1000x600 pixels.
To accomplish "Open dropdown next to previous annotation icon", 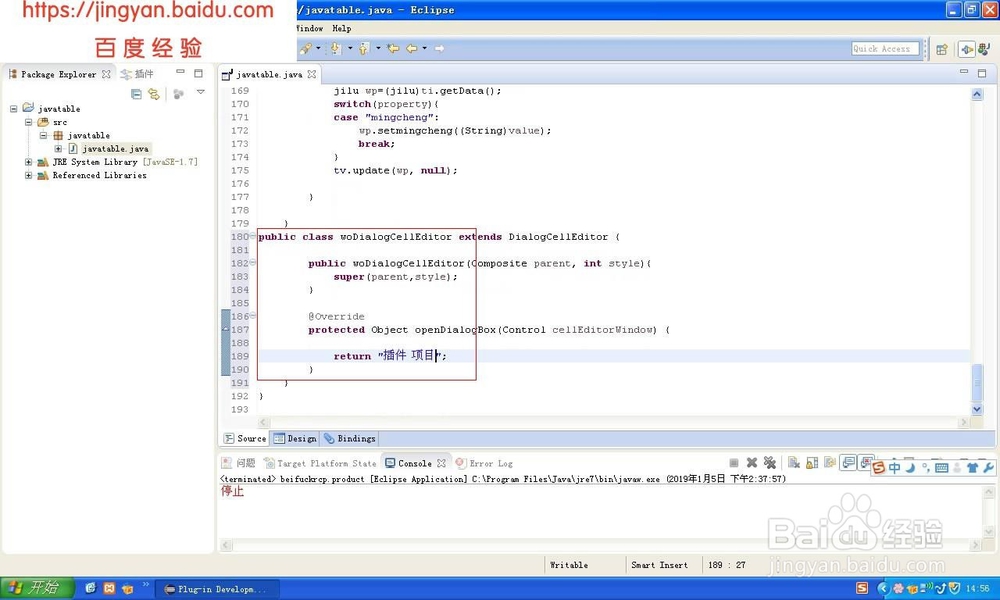I will 378,48.
